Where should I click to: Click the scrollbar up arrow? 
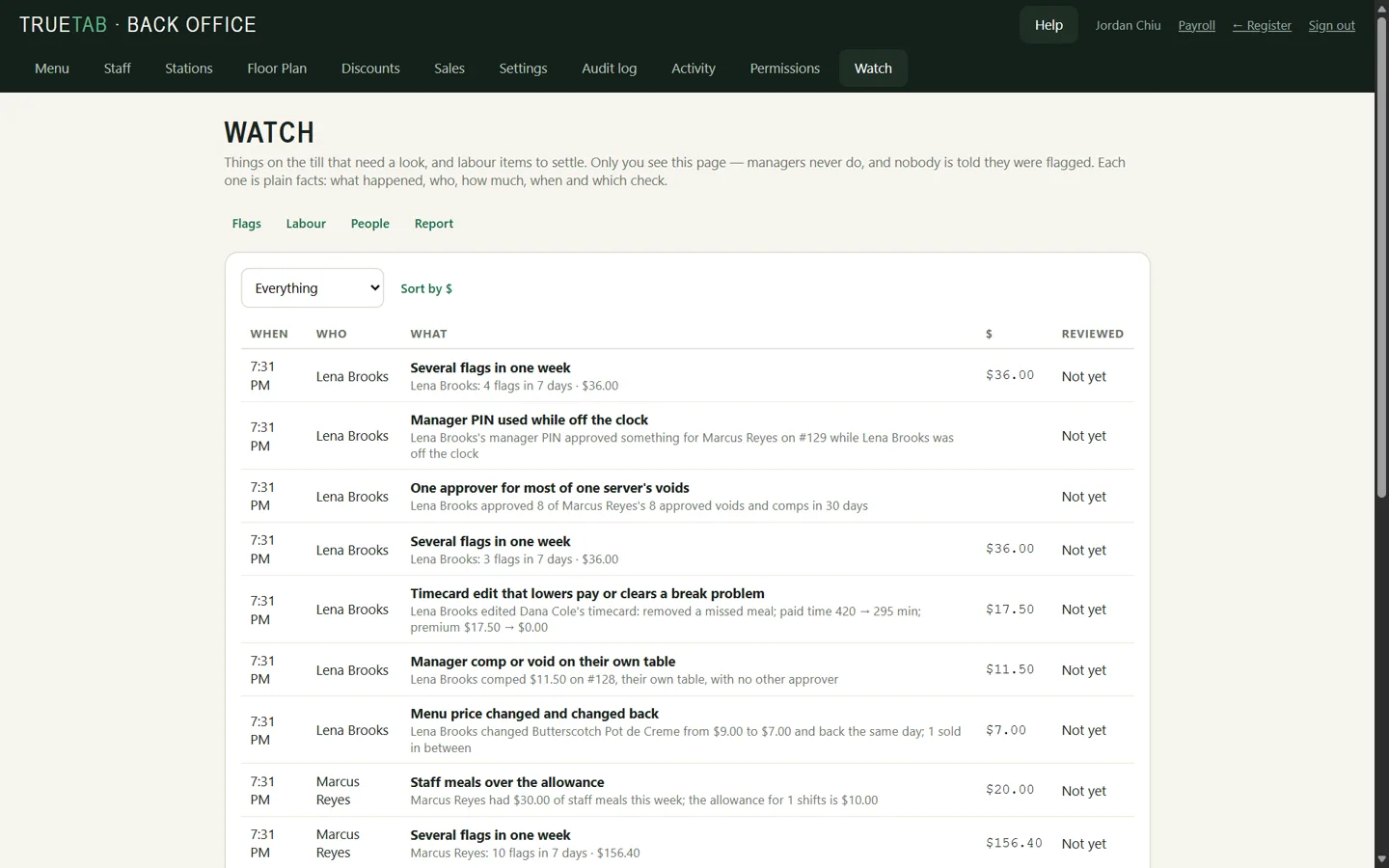pos(1381,8)
